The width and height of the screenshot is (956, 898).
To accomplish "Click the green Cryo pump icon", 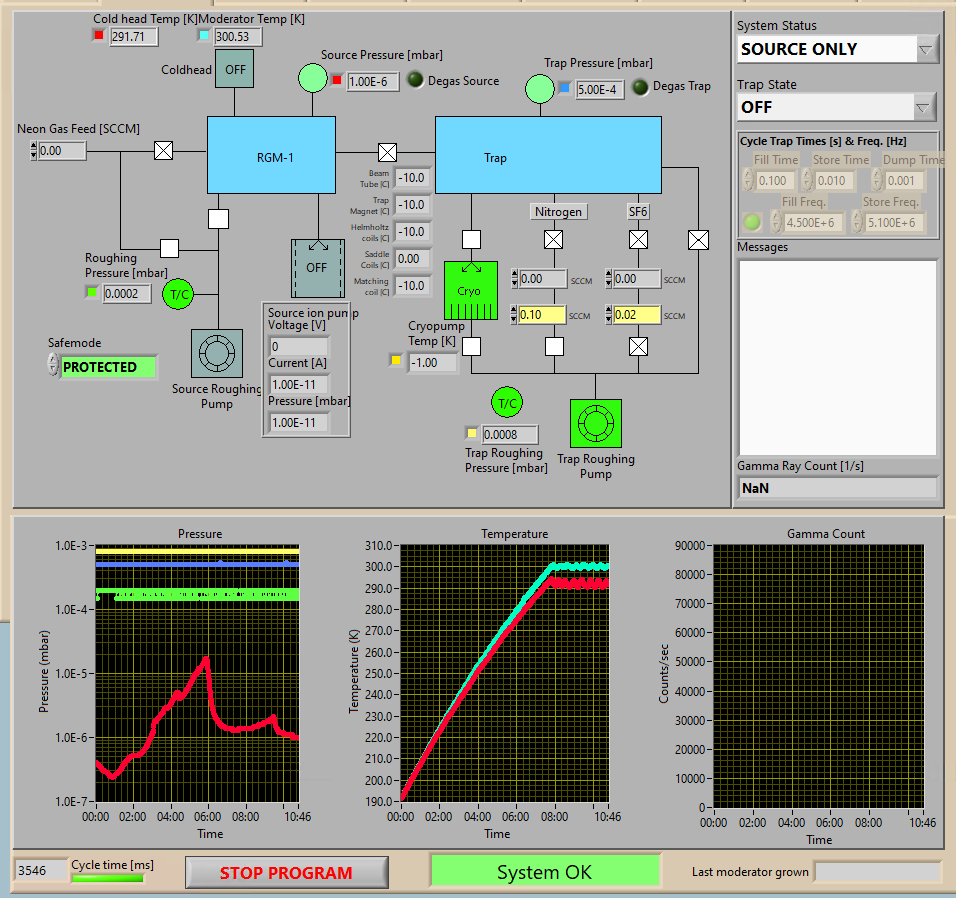I will pos(470,290).
